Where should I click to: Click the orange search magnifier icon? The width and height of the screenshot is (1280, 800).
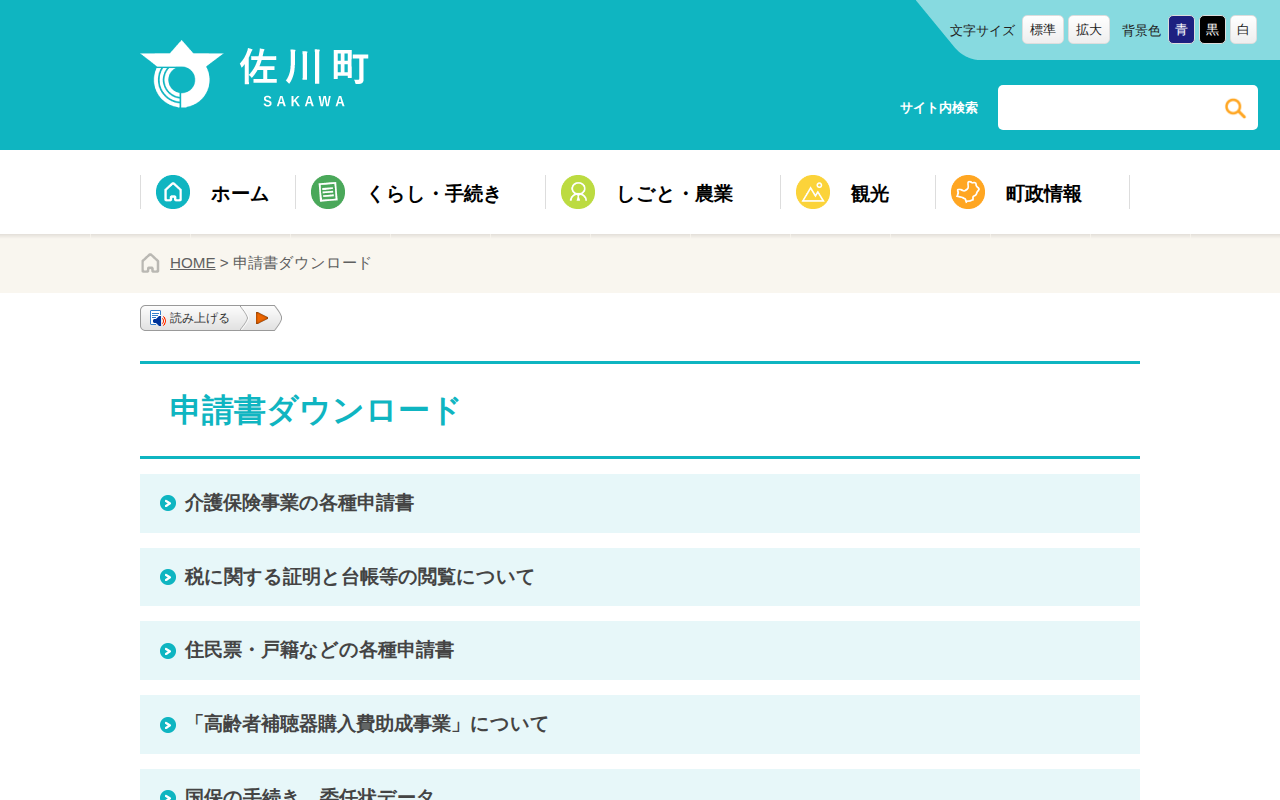[x=1235, y=108]
